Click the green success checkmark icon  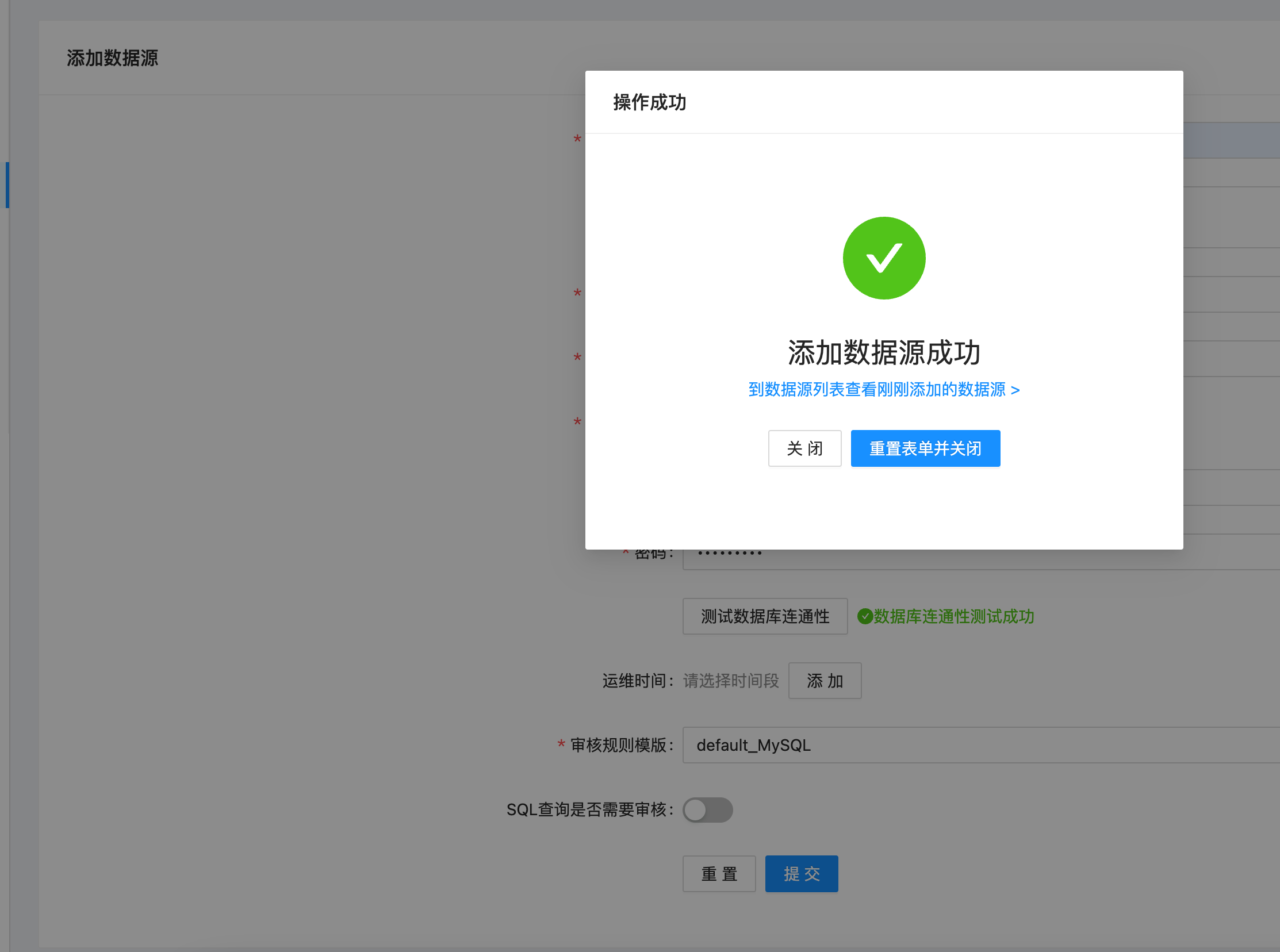coord(883,258)
